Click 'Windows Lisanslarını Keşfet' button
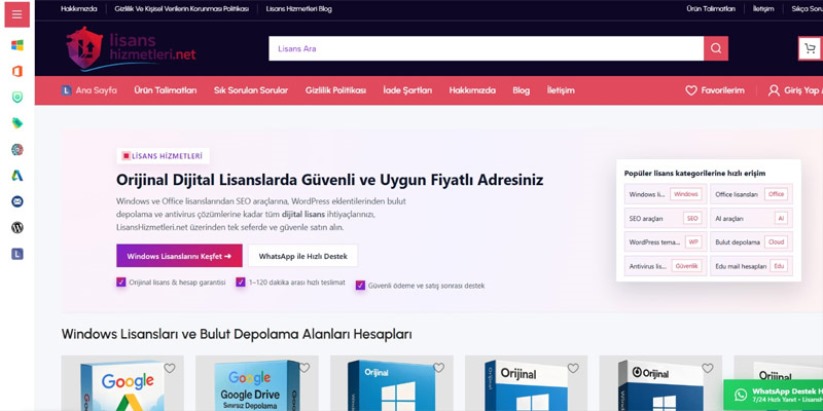 coord(179,256)
